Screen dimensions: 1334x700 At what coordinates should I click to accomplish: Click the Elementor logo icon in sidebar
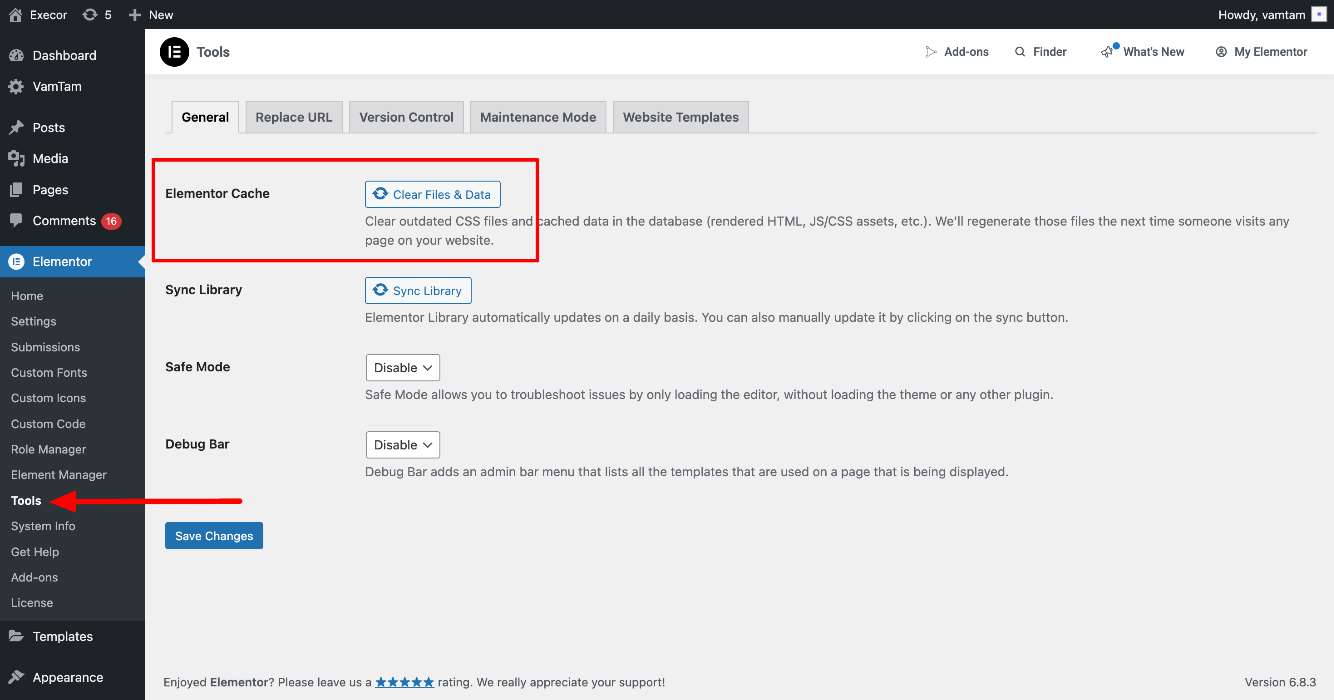click(16, 261)
